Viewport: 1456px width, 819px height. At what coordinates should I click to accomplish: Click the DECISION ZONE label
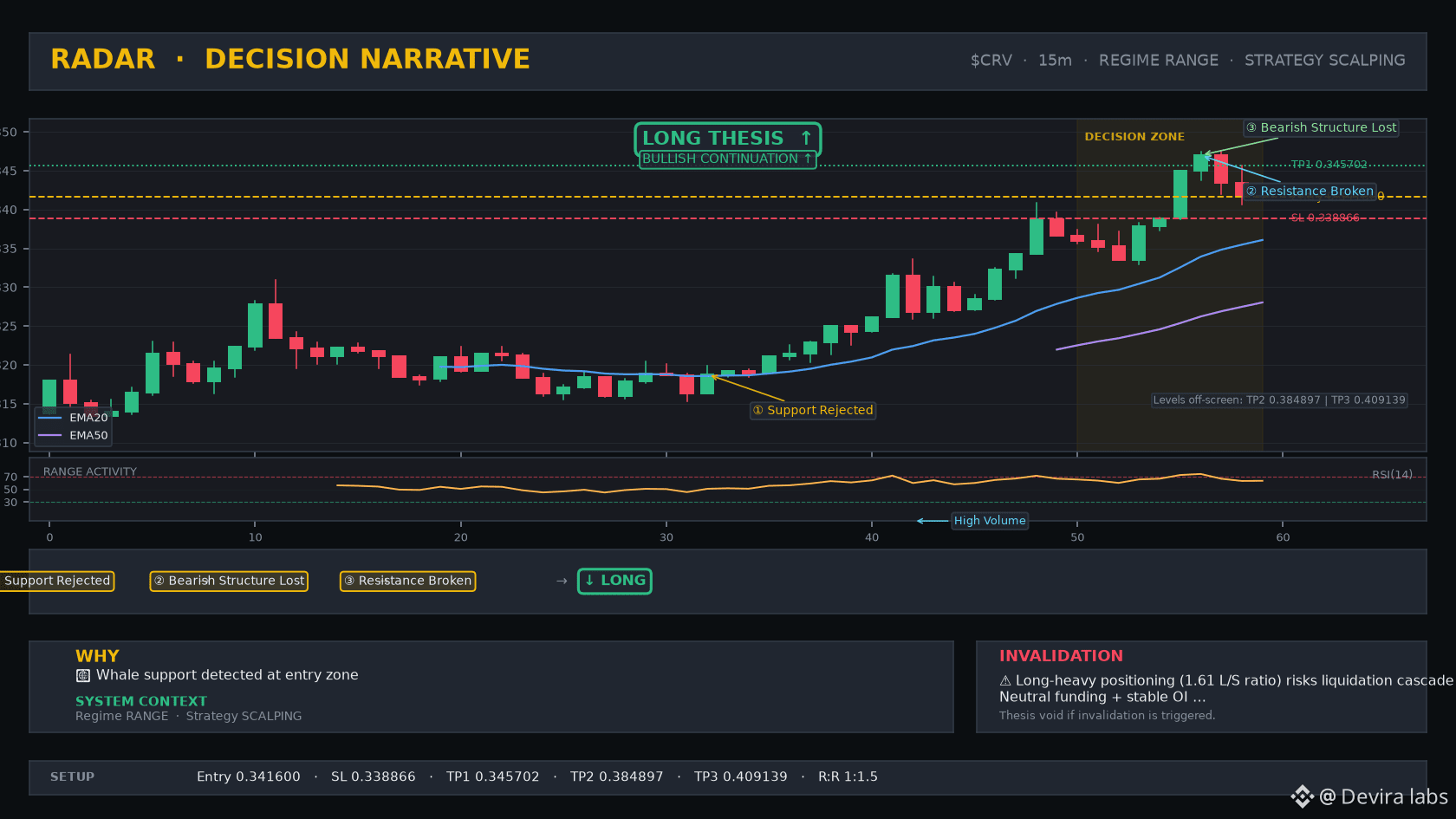point(1134,137)
